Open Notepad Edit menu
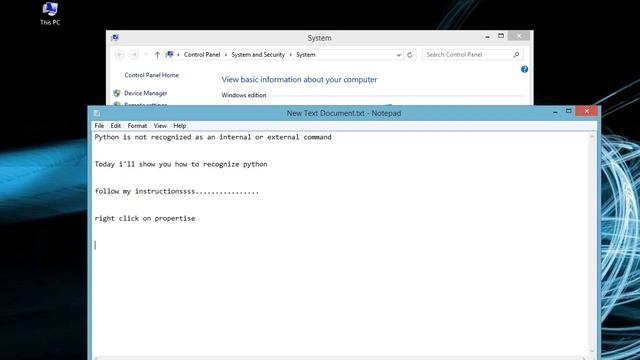The height and width of the screenshot is (360, 640). [x=116, y=126]
